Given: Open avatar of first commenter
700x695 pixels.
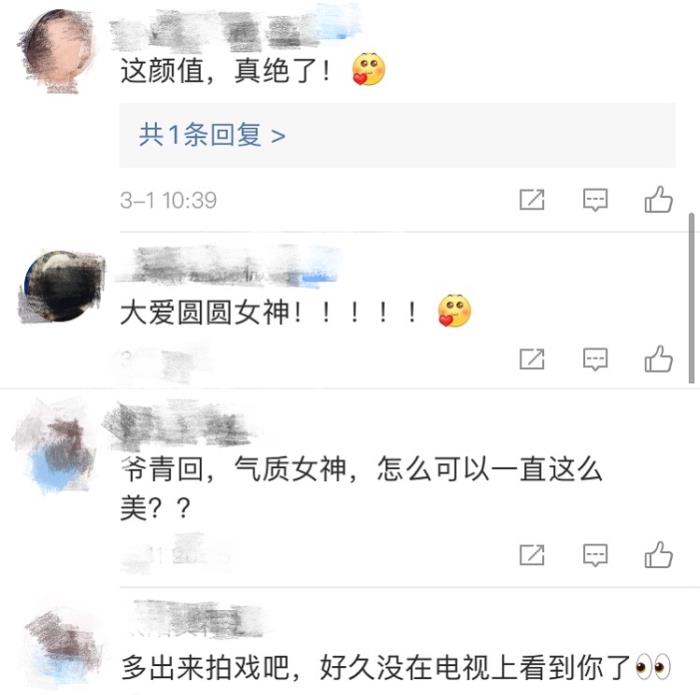Looking at the screenshot, I should tap(57, 51).
